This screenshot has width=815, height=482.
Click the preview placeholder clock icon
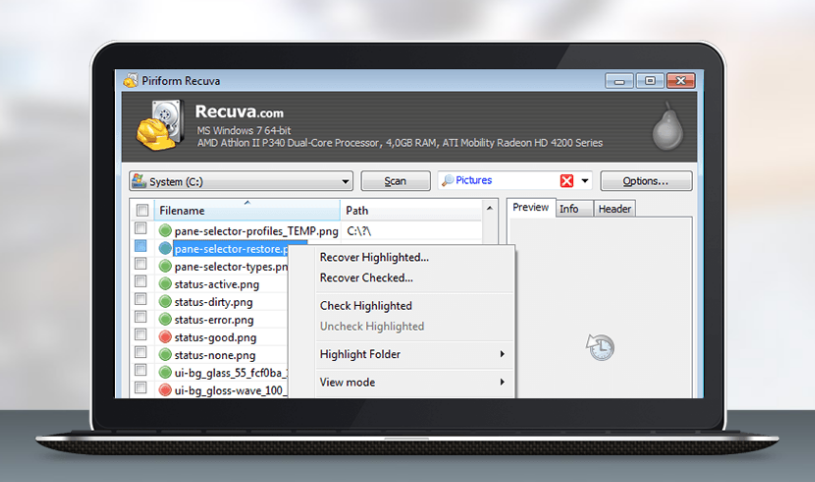tap(600, 347)
